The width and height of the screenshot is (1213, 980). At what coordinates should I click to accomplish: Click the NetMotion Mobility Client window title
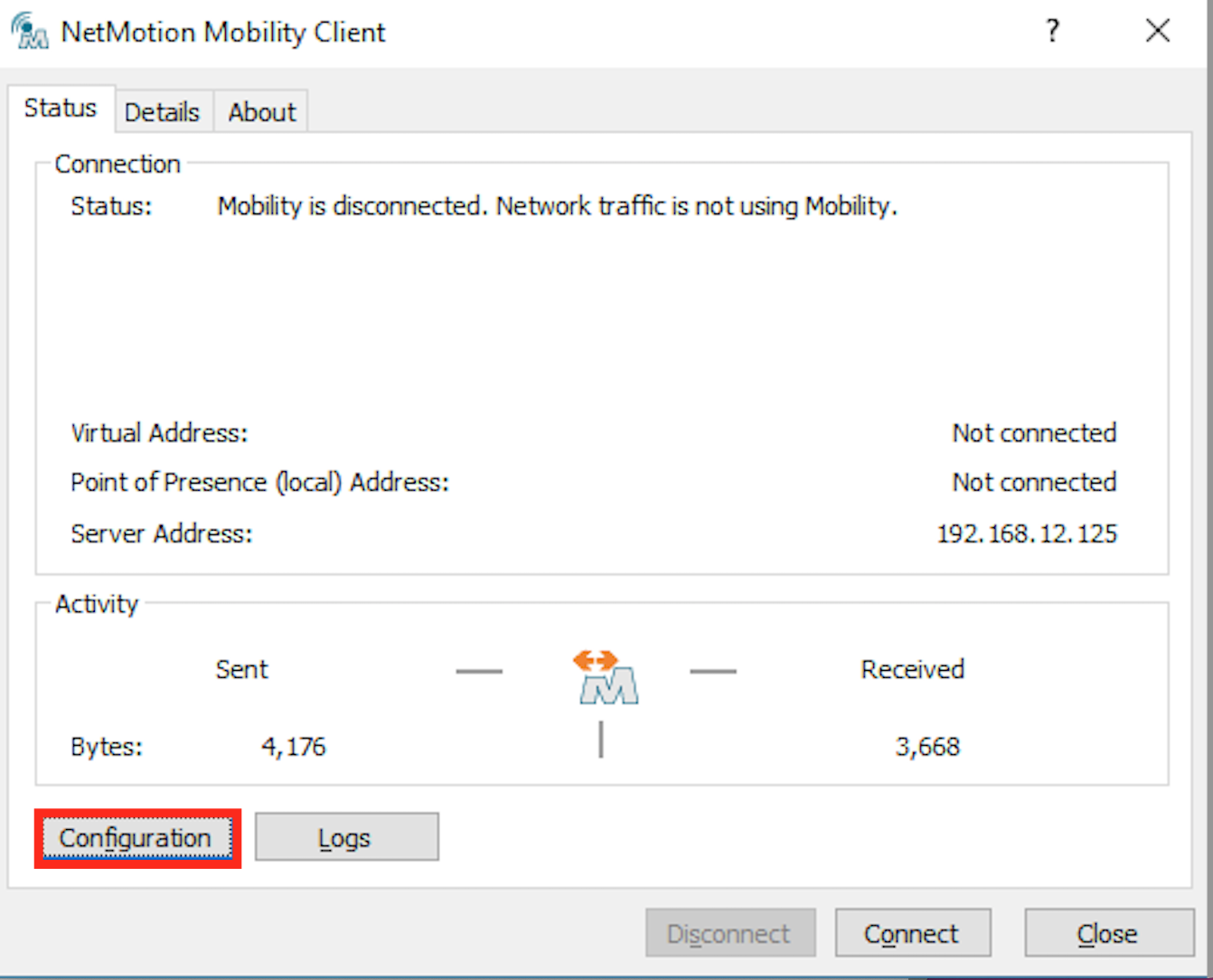click(222, 33)
